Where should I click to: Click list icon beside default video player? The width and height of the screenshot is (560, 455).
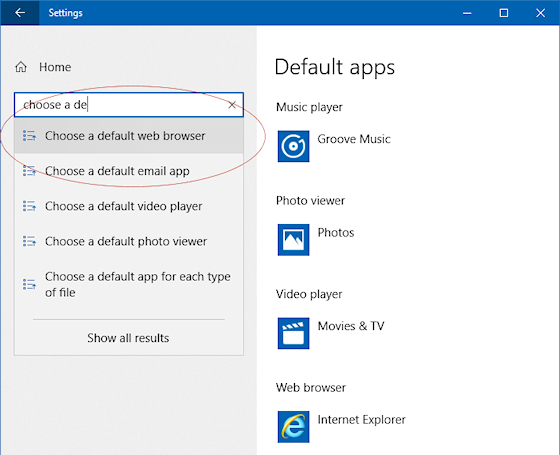[29, 206]
